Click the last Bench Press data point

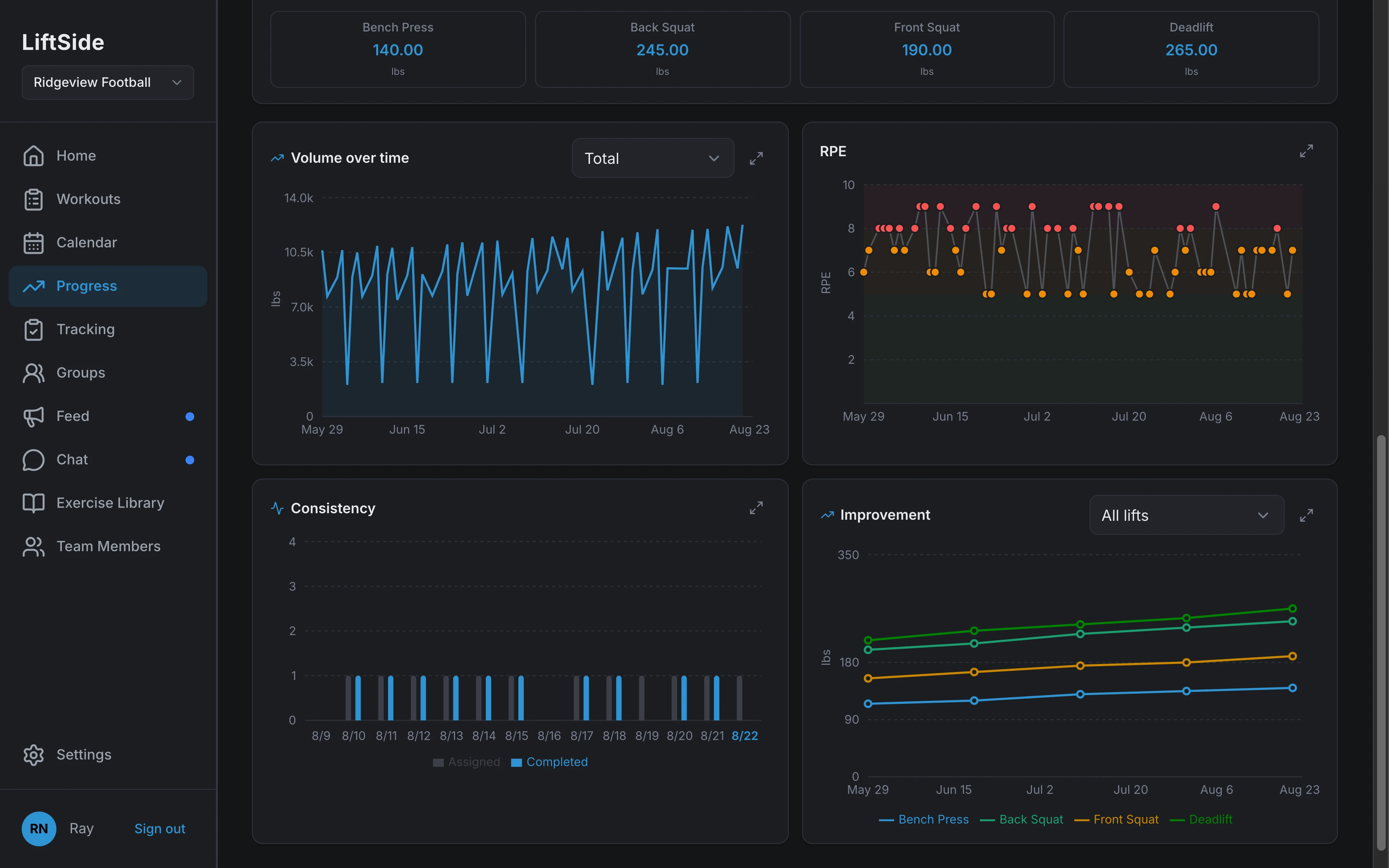click(1292, 688)
